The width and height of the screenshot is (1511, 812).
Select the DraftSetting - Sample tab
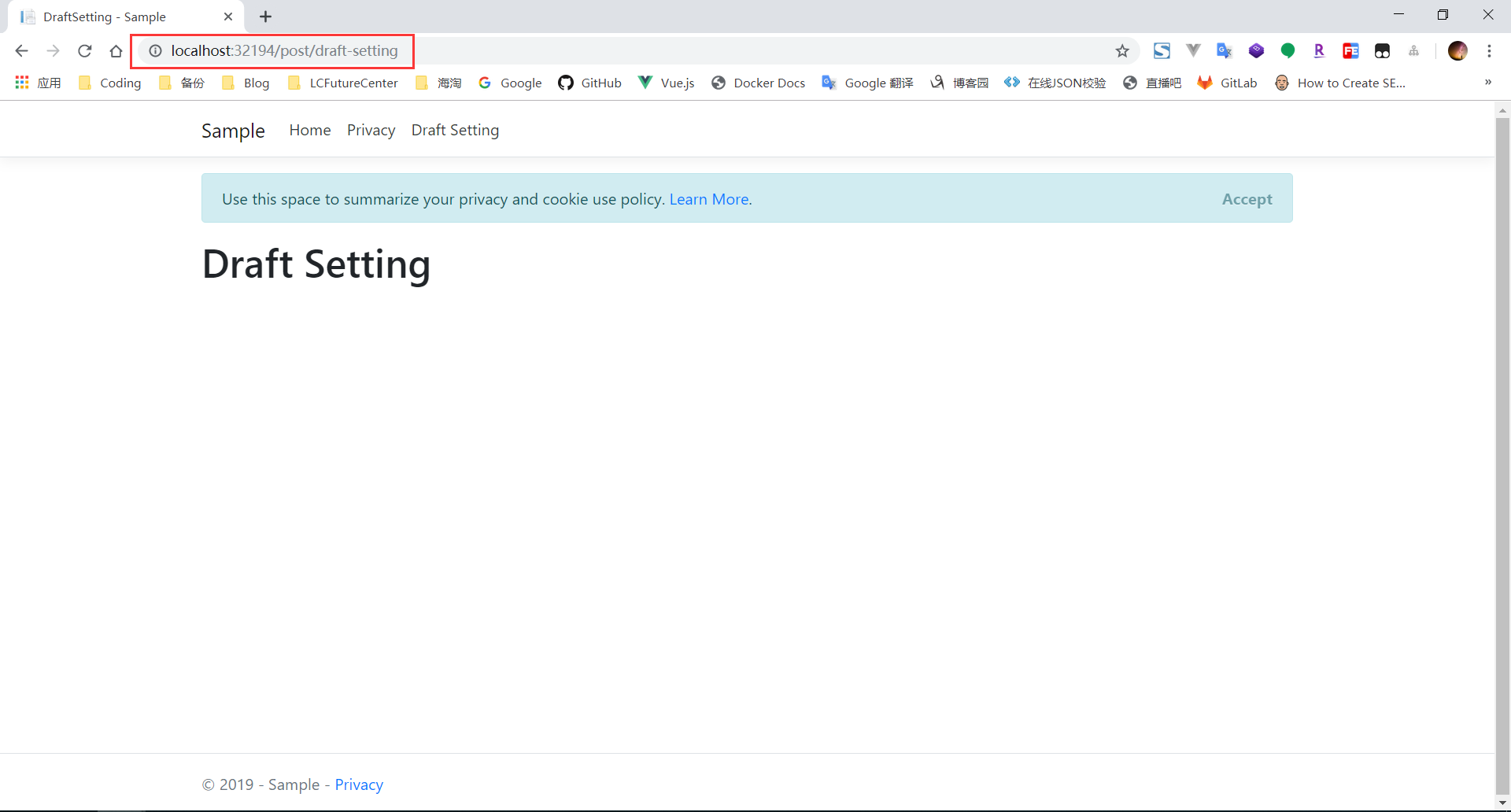(x=126, y=17)
